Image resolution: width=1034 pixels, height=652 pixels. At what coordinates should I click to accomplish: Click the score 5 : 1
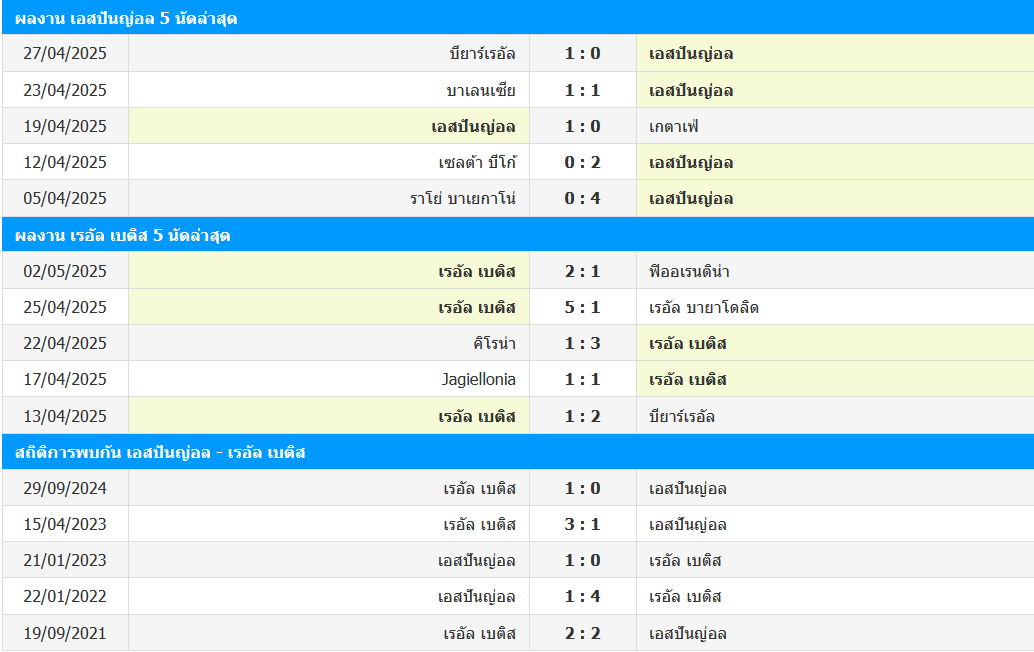[582, 307]
